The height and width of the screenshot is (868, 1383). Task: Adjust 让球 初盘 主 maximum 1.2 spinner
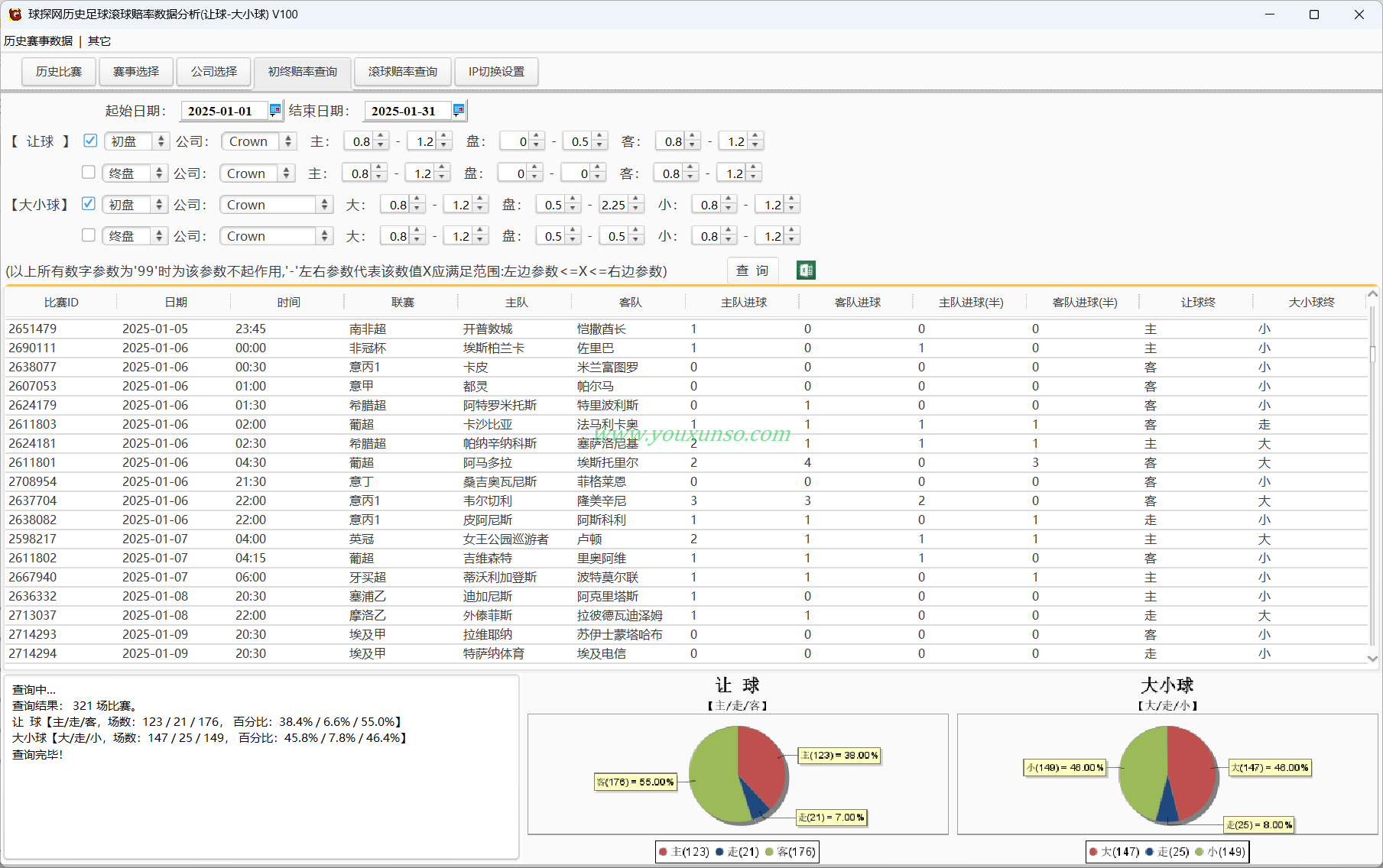coord(430,141)
